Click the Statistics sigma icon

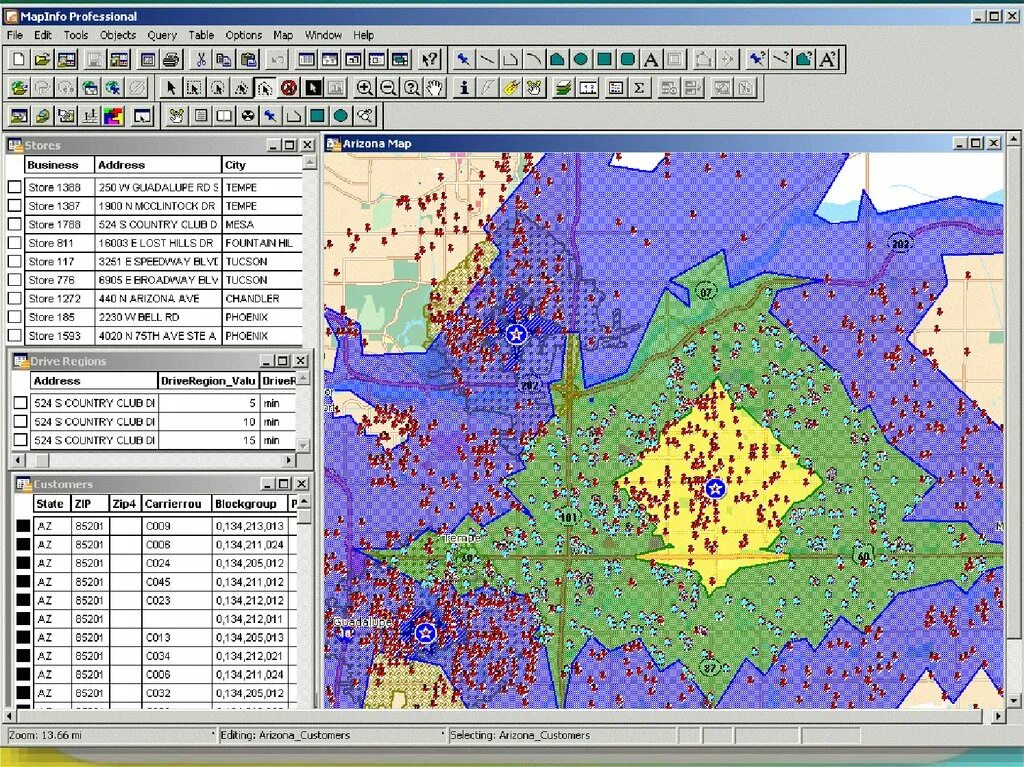point(639,88)
